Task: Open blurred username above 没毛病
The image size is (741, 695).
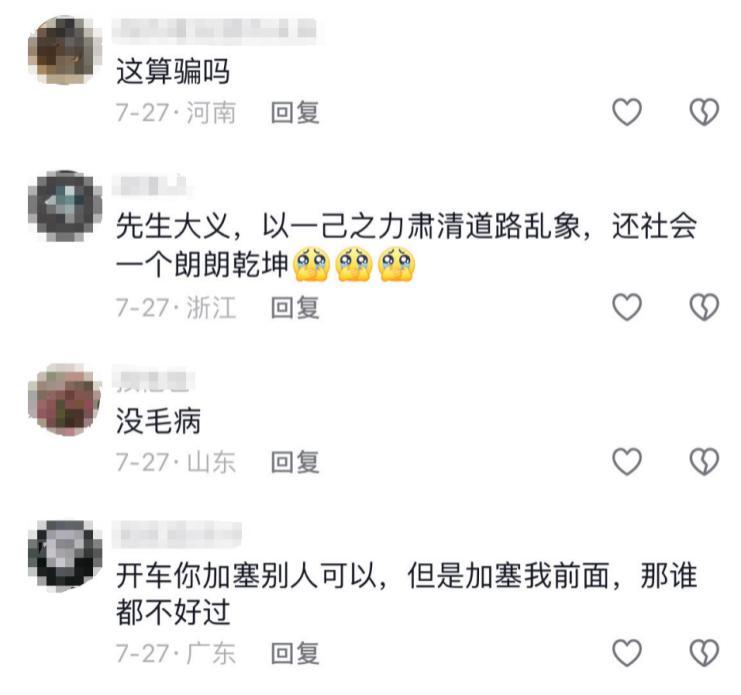Action: tap(153, 381)
